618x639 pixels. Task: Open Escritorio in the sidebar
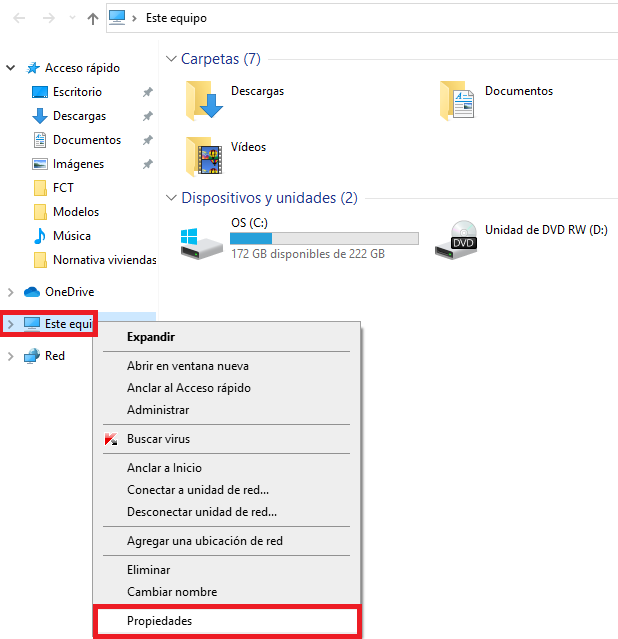point(77,92)
